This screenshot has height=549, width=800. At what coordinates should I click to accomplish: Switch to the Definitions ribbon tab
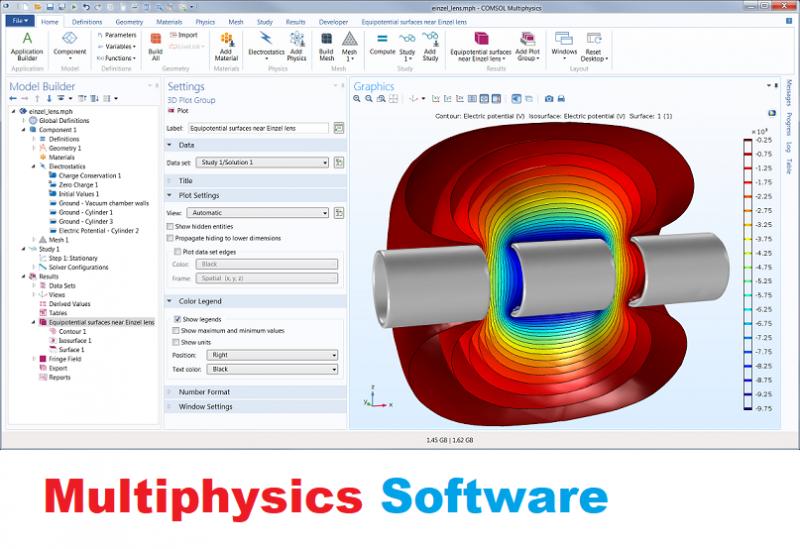point(87,22)
